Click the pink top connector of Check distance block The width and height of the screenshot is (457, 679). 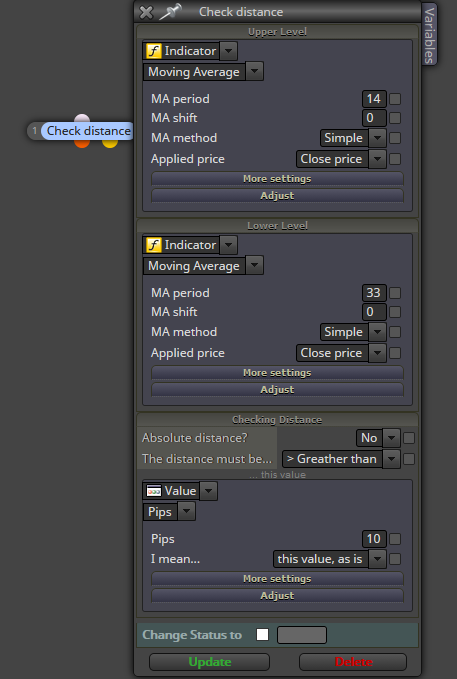(82, 118)
